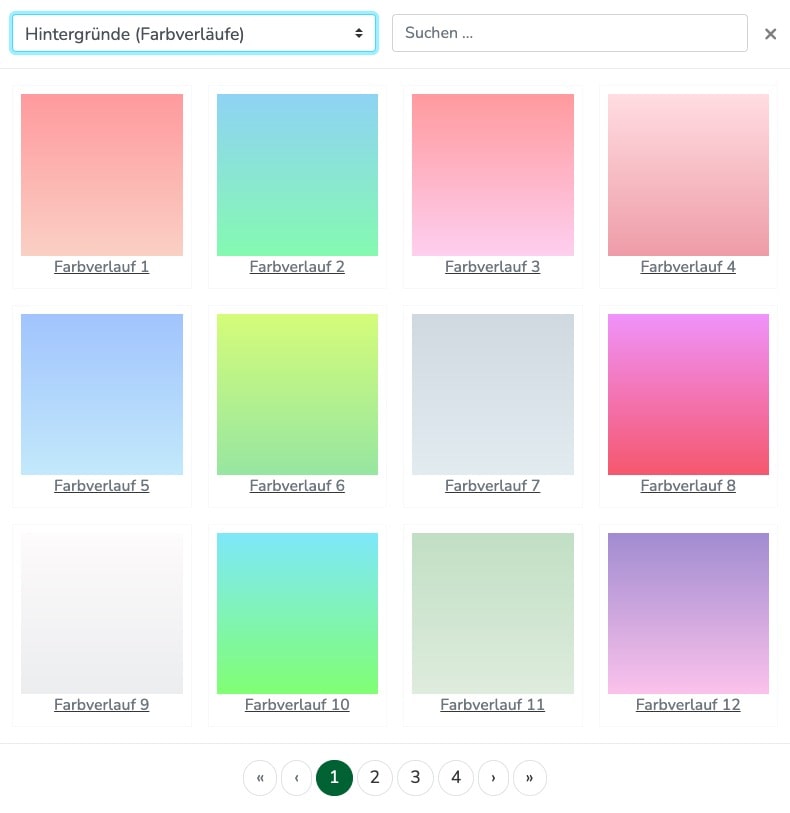Open the Hintergründe (Farbverläufe) dropdown
The image size is (790, 813).
click(193, 33)
